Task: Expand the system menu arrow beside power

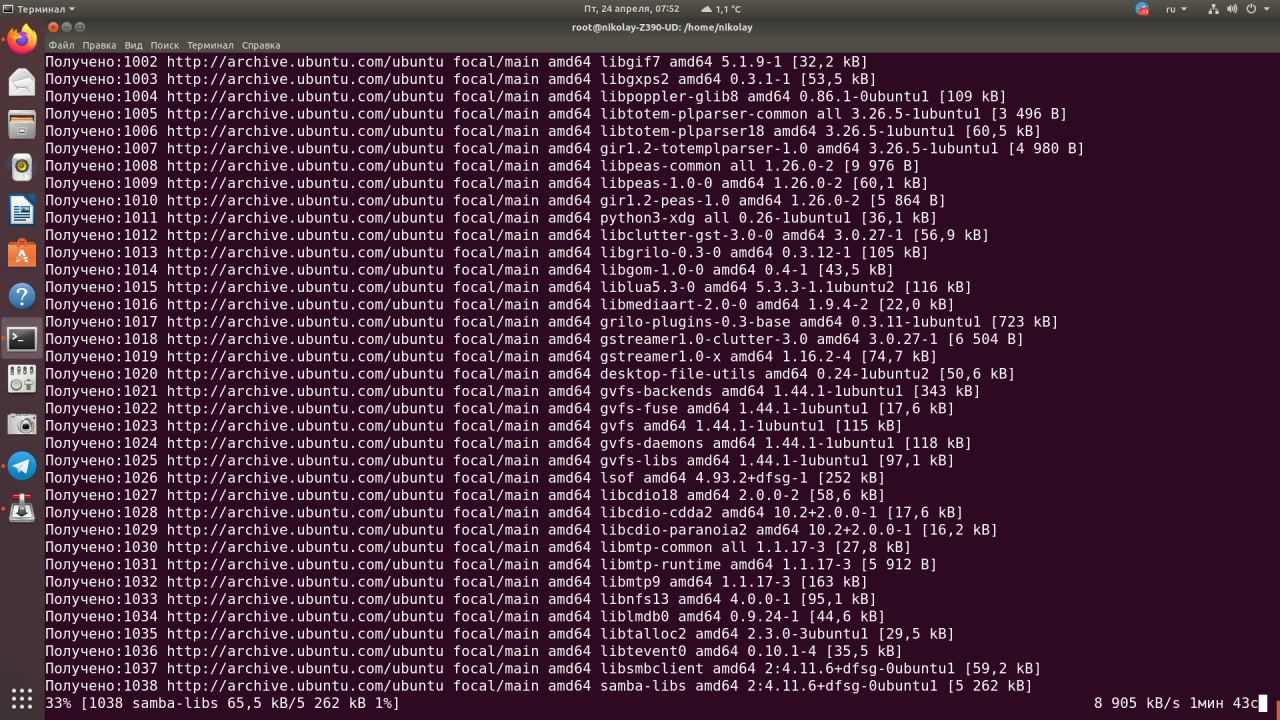Action: [x=1266, y=9]
